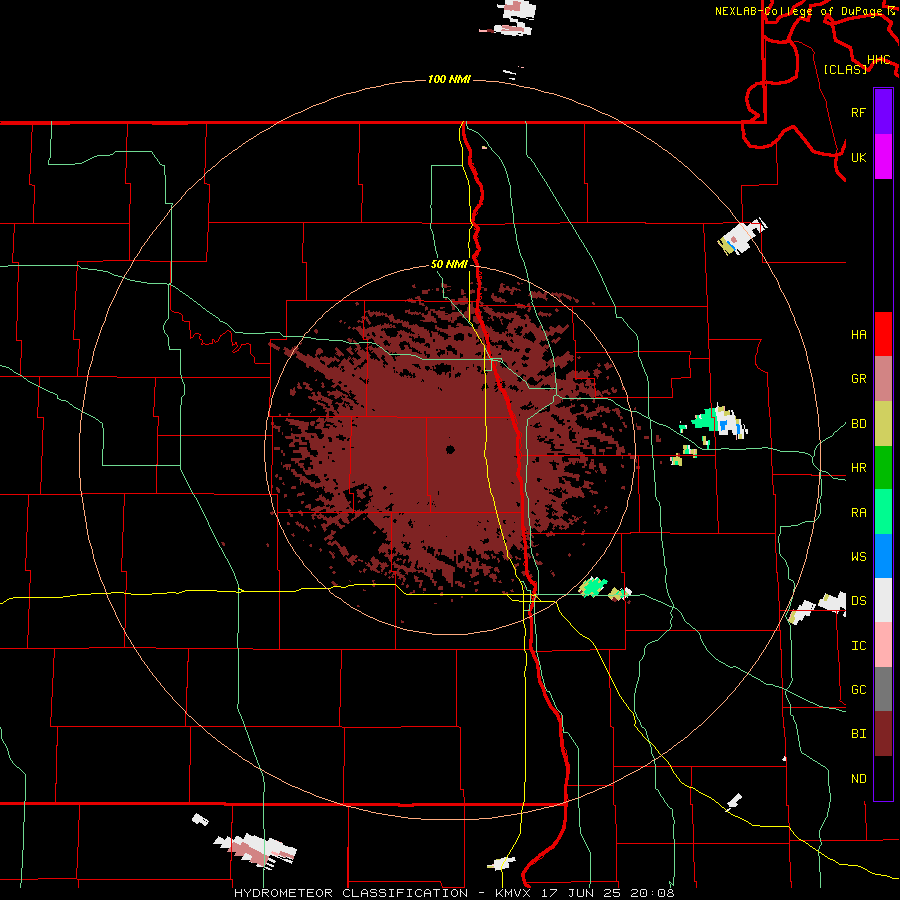Click the ND legend label
This screenshot has height=900, width=900.
coord(858,779)
